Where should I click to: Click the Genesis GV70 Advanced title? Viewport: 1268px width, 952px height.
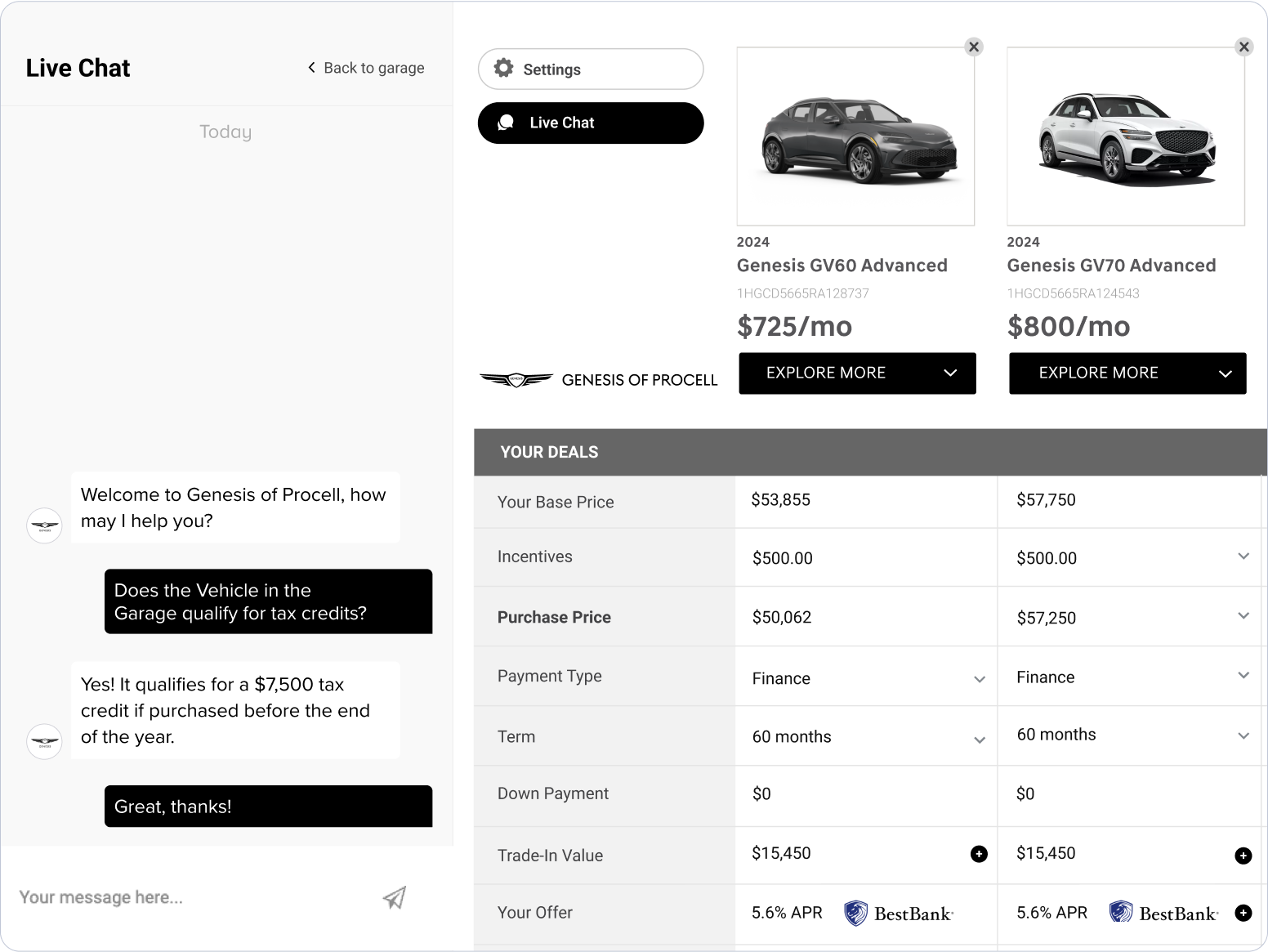[x=1112, y=266]
